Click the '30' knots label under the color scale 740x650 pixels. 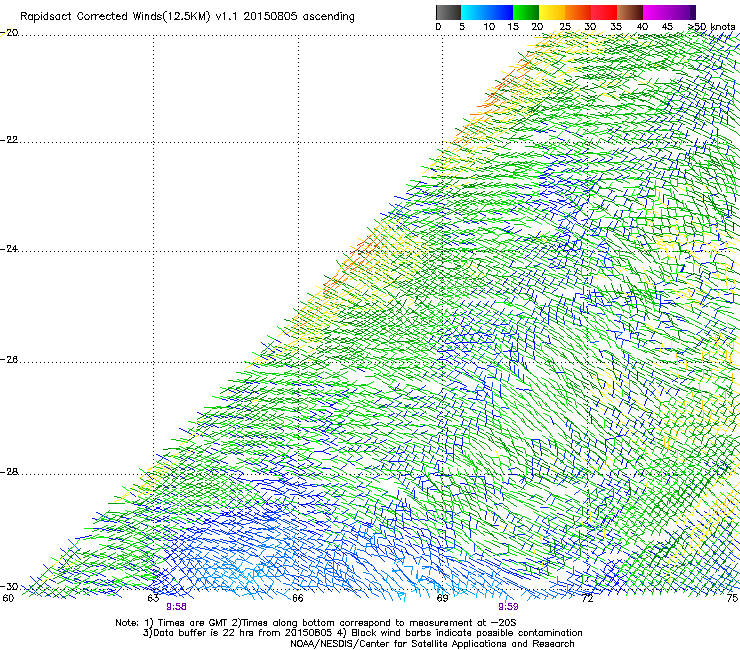[x=590, y=27]
